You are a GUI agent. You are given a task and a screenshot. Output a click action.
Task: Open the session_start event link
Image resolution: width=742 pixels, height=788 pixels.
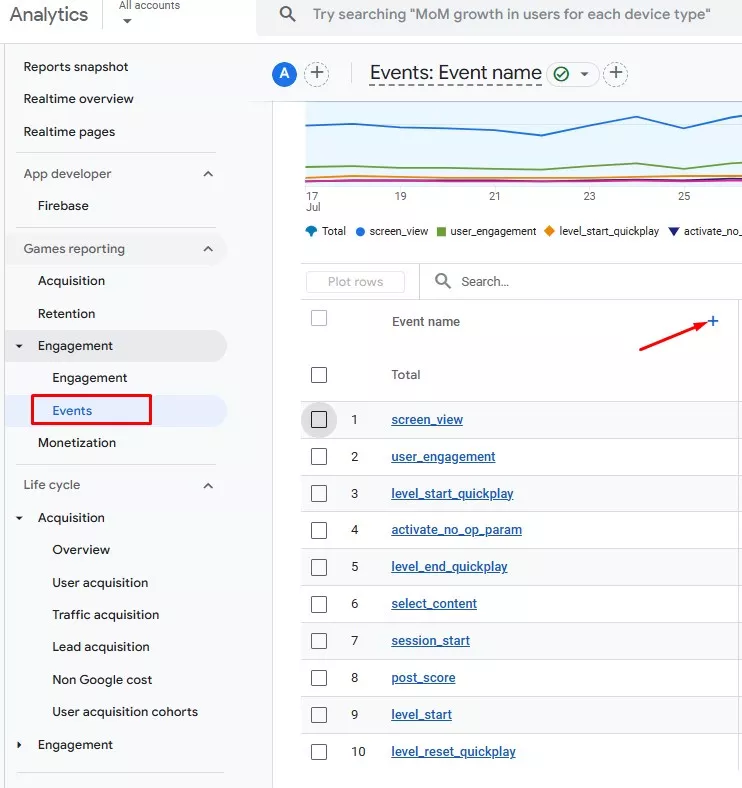tap(430, 641)
